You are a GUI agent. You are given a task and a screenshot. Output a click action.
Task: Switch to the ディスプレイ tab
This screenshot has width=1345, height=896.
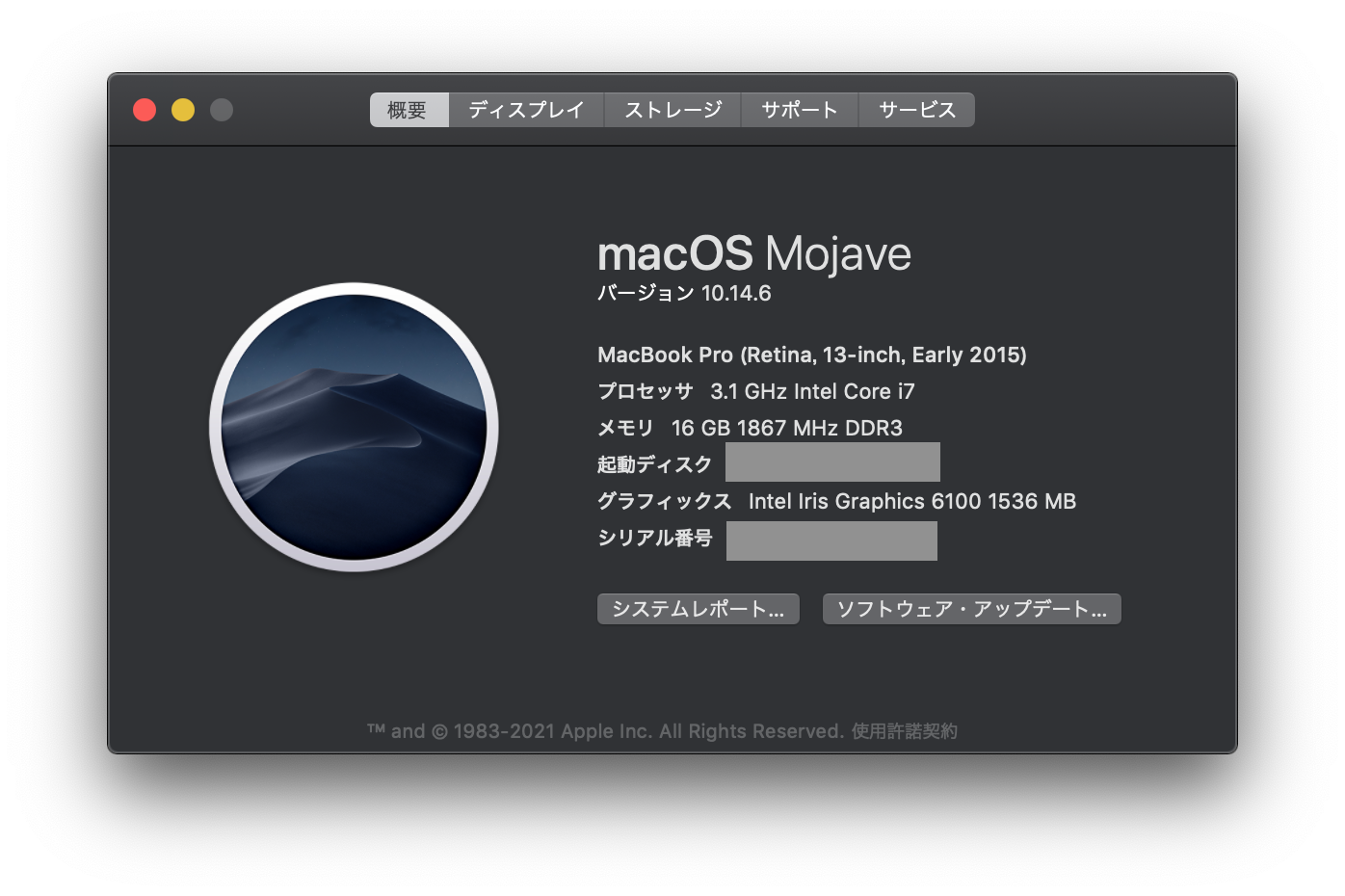tap(526, 110)
